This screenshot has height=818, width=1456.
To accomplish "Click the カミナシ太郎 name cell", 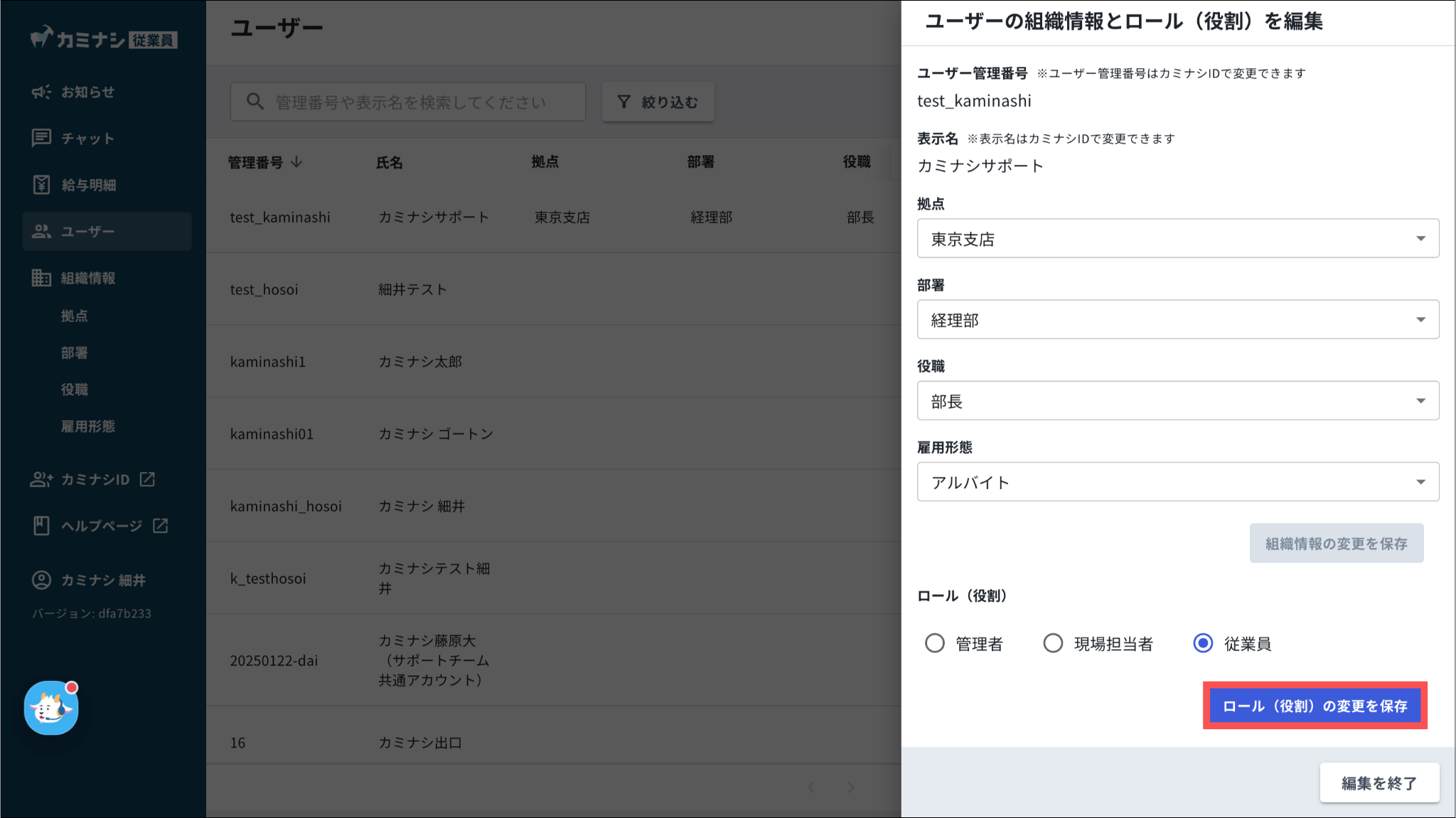I will tap(419, 362).
